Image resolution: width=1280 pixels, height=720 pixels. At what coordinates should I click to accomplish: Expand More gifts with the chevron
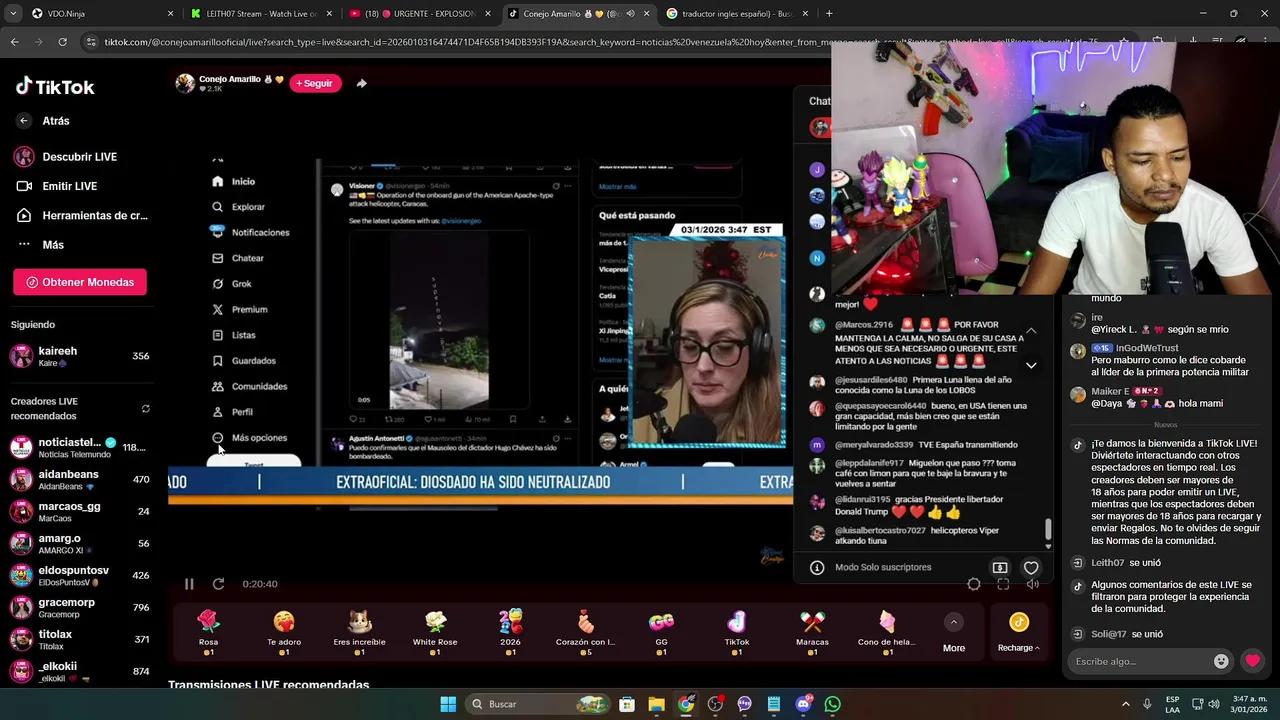click(x=954, y=622)
